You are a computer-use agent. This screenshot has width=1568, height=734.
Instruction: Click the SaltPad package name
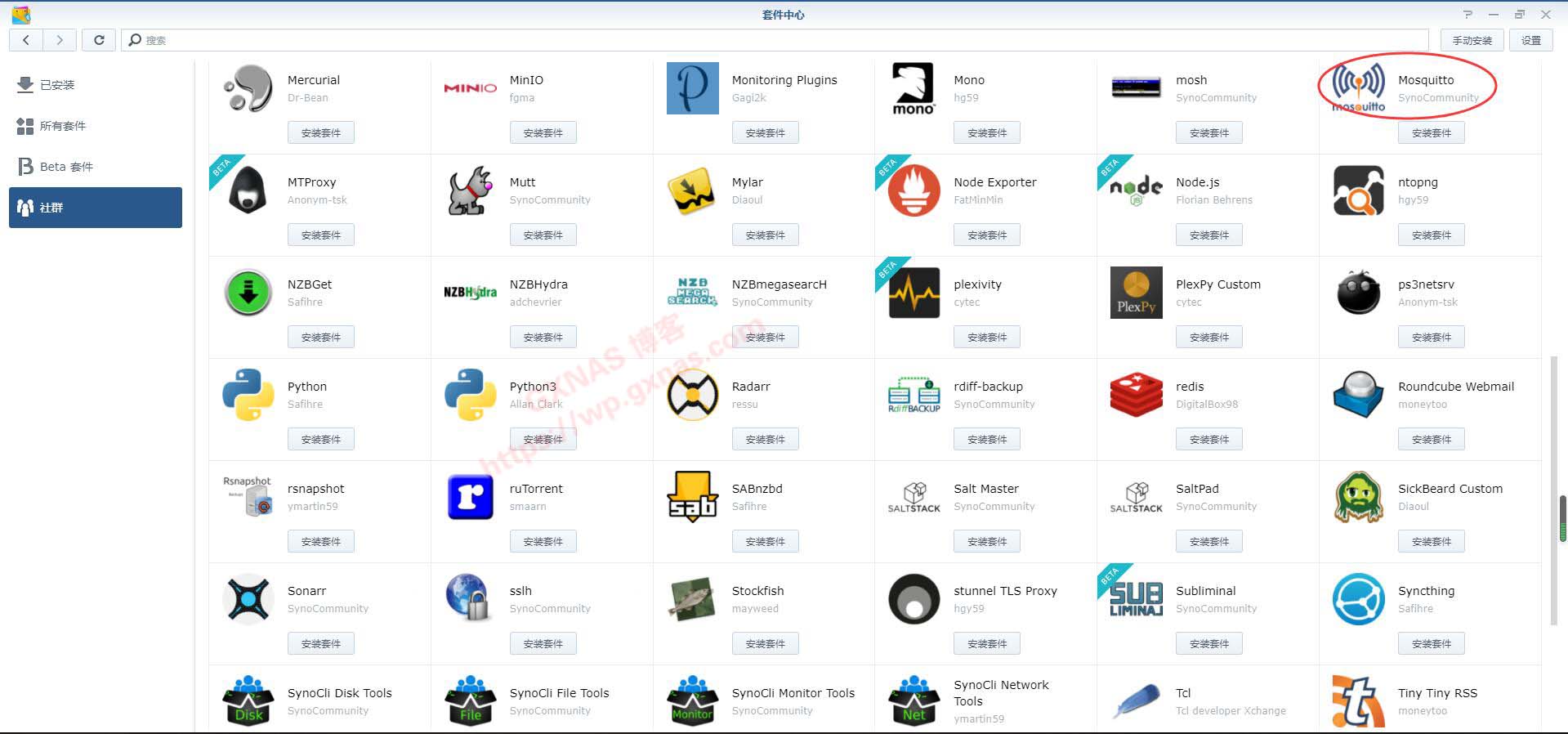pos(1197,489)
